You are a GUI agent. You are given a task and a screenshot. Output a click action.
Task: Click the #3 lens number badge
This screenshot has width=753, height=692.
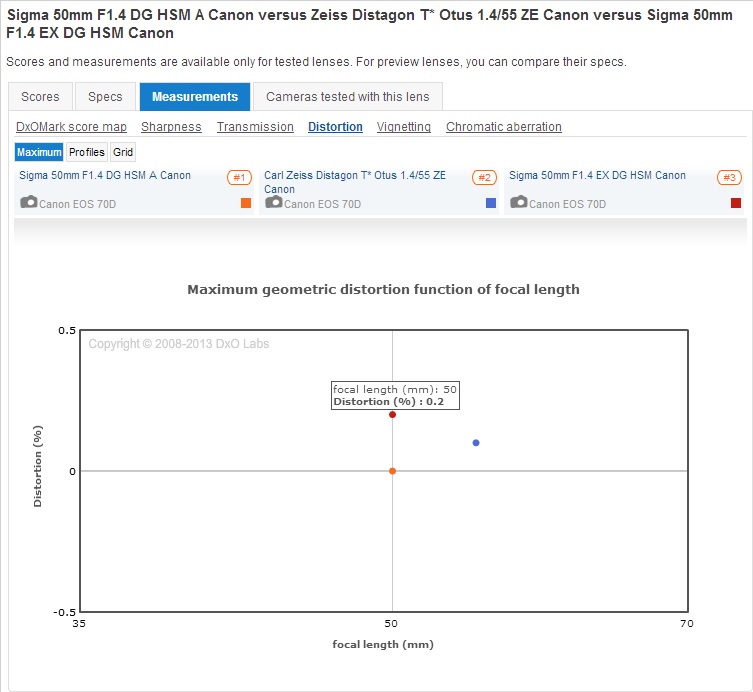click(729, 178)
